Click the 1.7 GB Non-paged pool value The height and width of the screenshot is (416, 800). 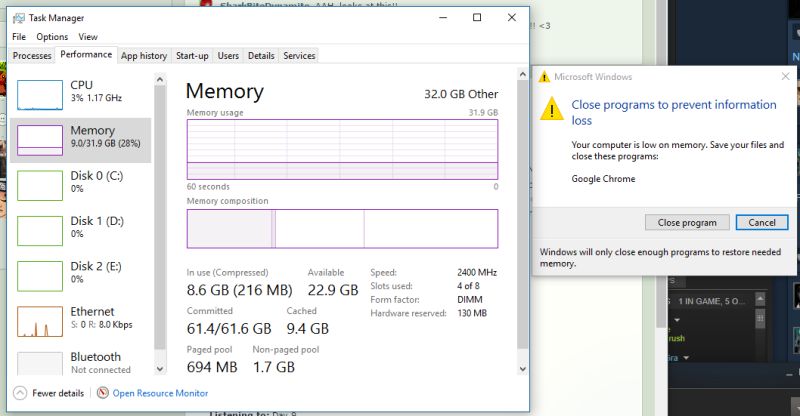(x=274, y=367)
